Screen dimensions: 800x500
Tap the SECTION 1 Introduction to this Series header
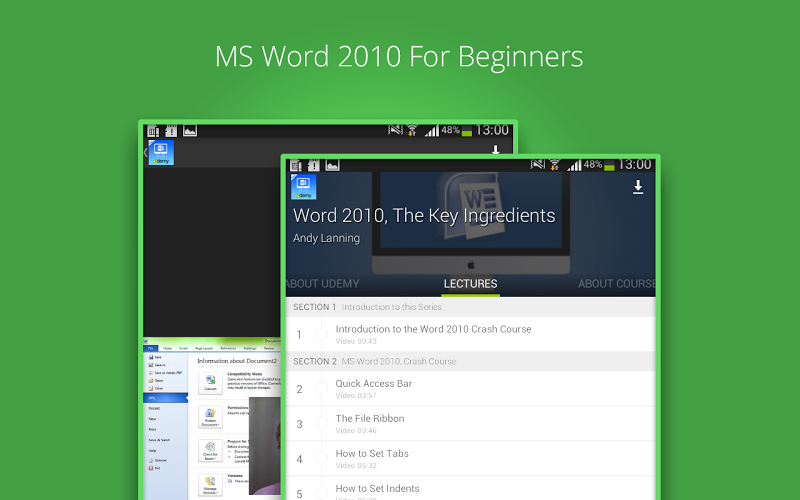(470, 307)
